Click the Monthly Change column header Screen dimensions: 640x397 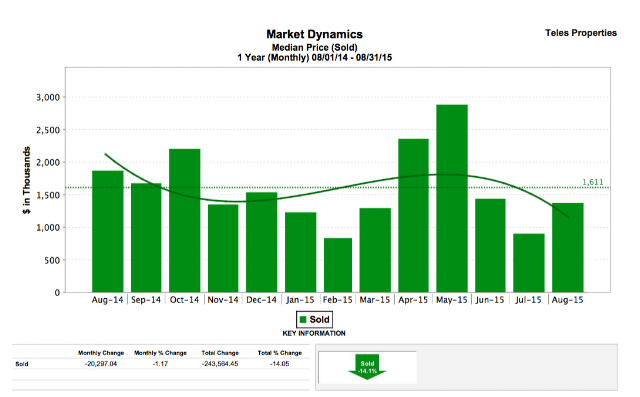(101, 353)
